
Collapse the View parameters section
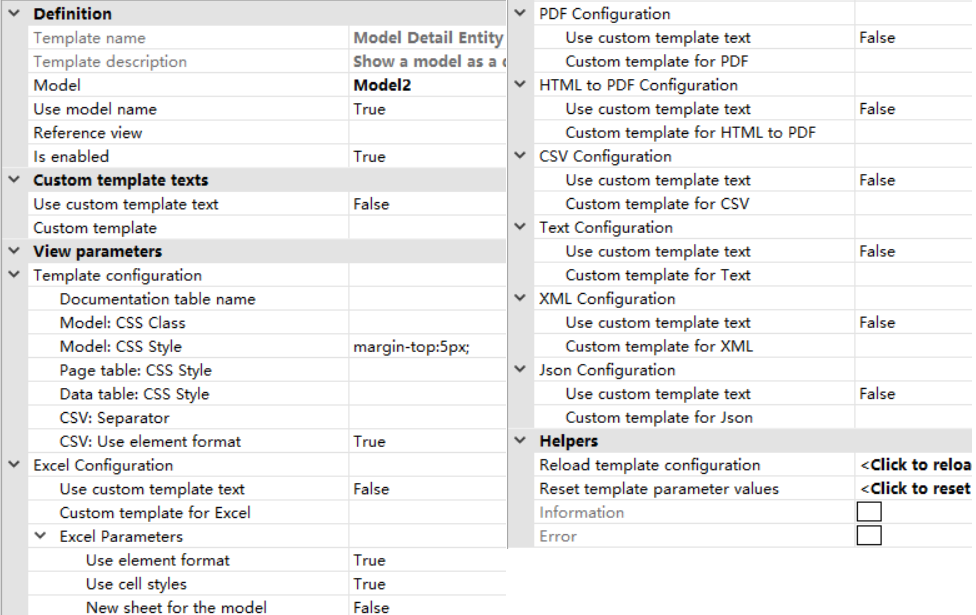(14, 251)
